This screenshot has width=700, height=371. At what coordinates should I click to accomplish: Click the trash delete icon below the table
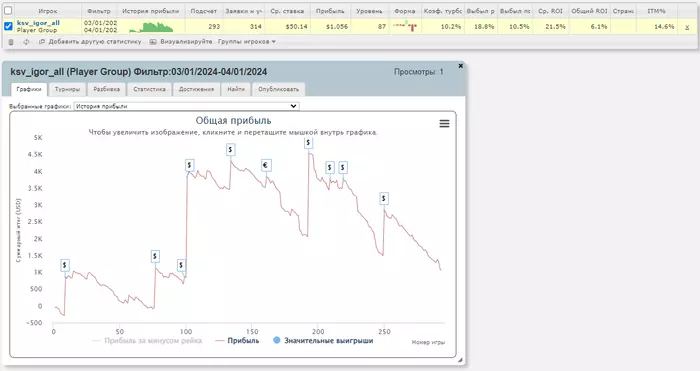(x=11, y=42)
